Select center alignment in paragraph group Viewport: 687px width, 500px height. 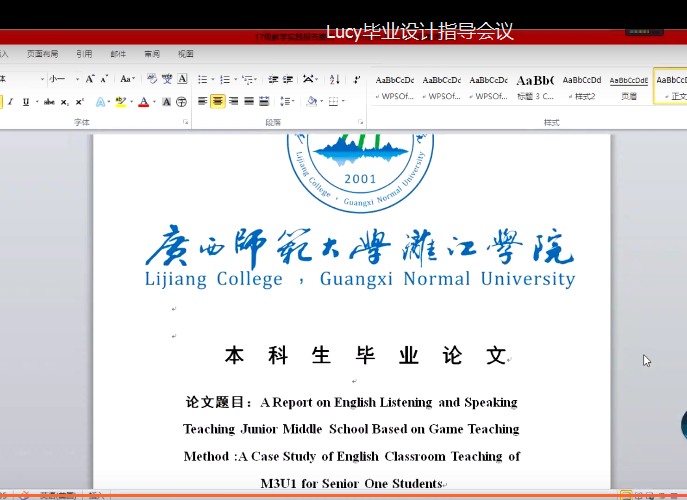218,101
